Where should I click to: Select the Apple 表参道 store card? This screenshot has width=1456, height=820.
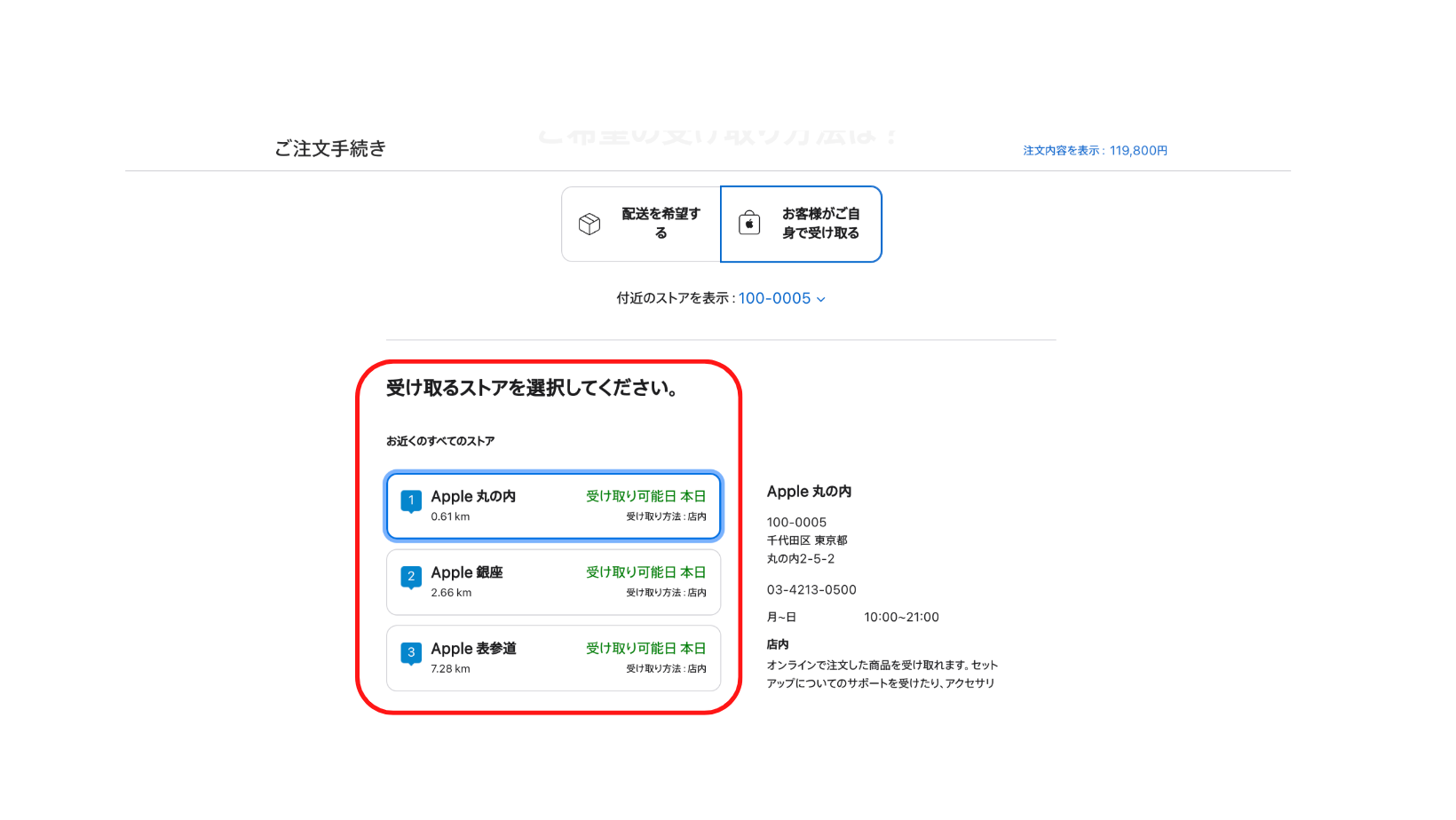click(553, 658)
